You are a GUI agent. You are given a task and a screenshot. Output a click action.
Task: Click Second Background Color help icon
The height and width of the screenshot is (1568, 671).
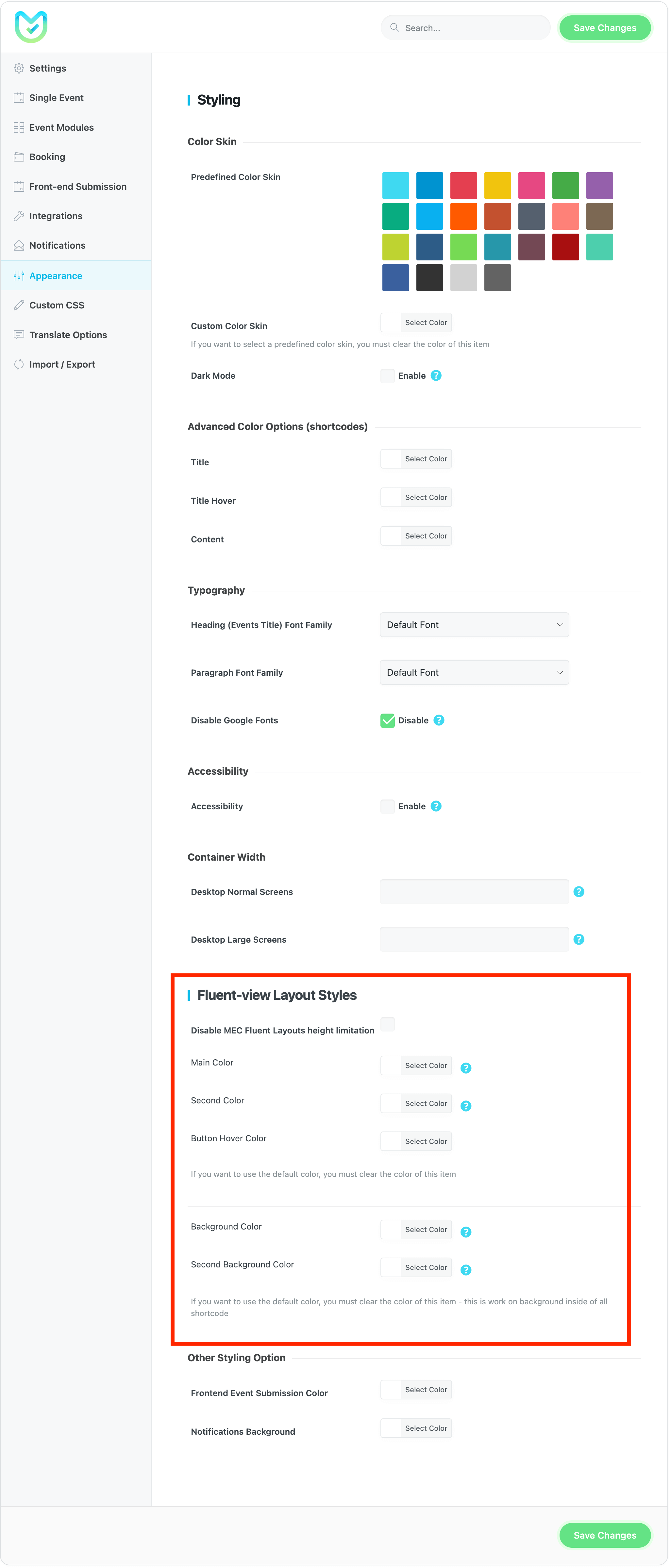click(466, 1270)
